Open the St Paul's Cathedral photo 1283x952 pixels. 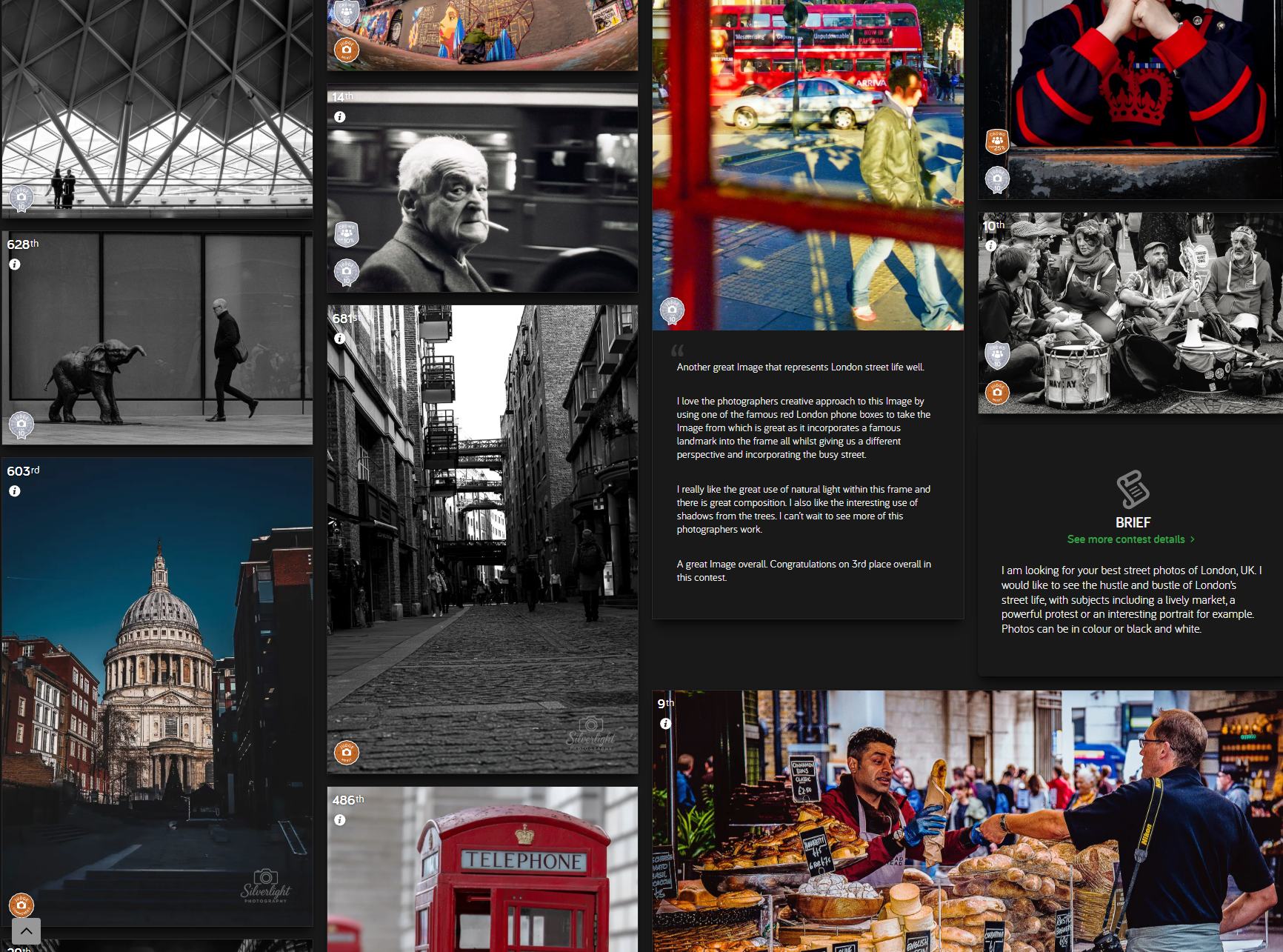(157, 692)
